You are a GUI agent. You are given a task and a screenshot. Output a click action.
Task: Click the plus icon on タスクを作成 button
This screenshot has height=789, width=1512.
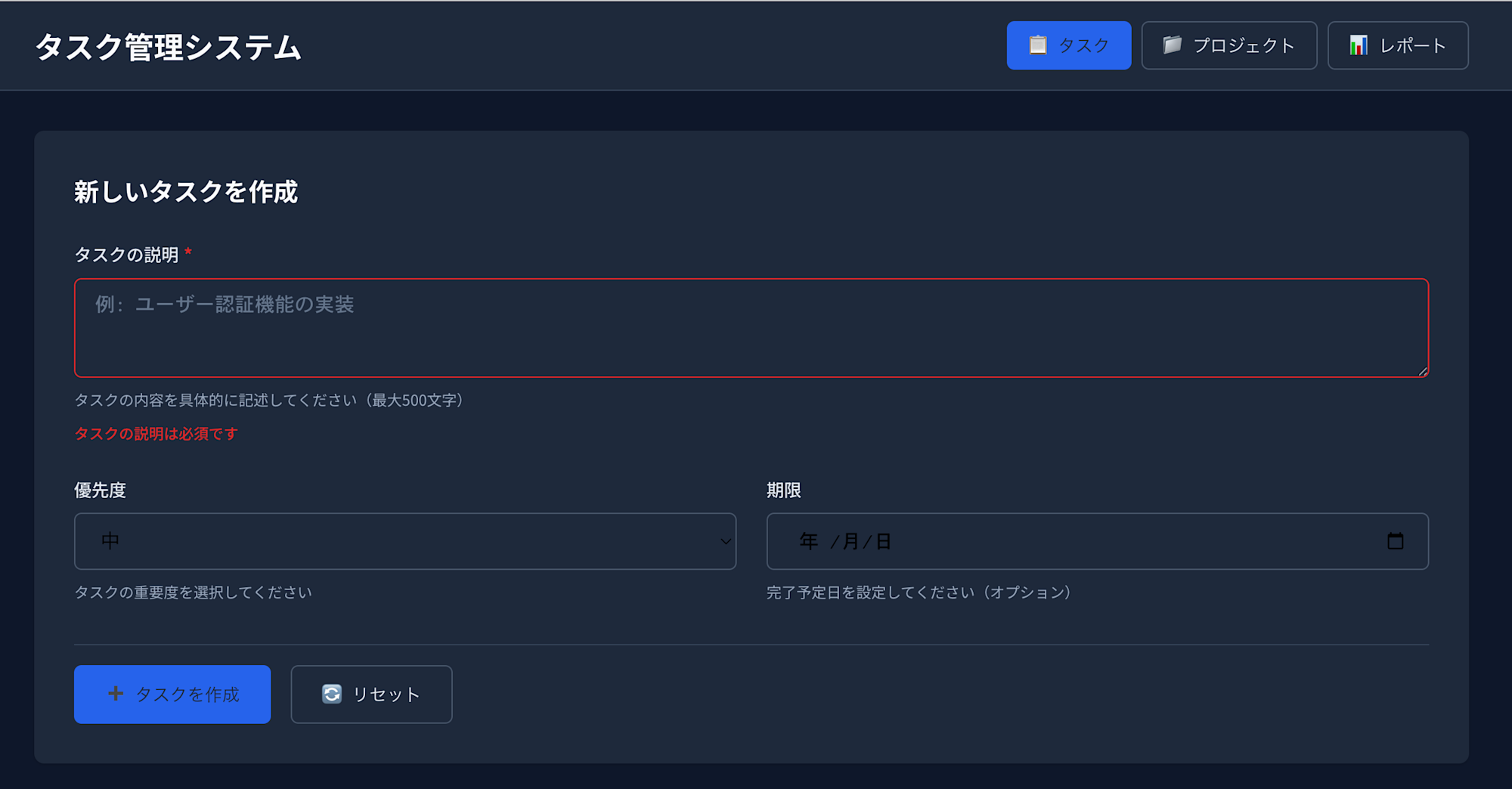(115, 694)
